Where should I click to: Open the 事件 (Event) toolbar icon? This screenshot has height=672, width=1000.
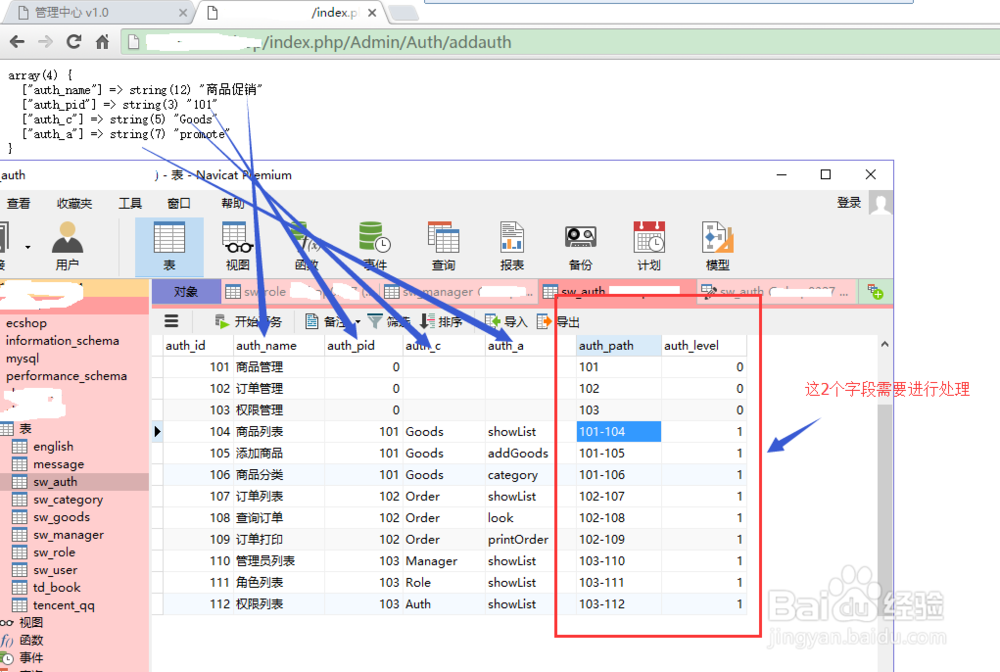click(374, 246)
